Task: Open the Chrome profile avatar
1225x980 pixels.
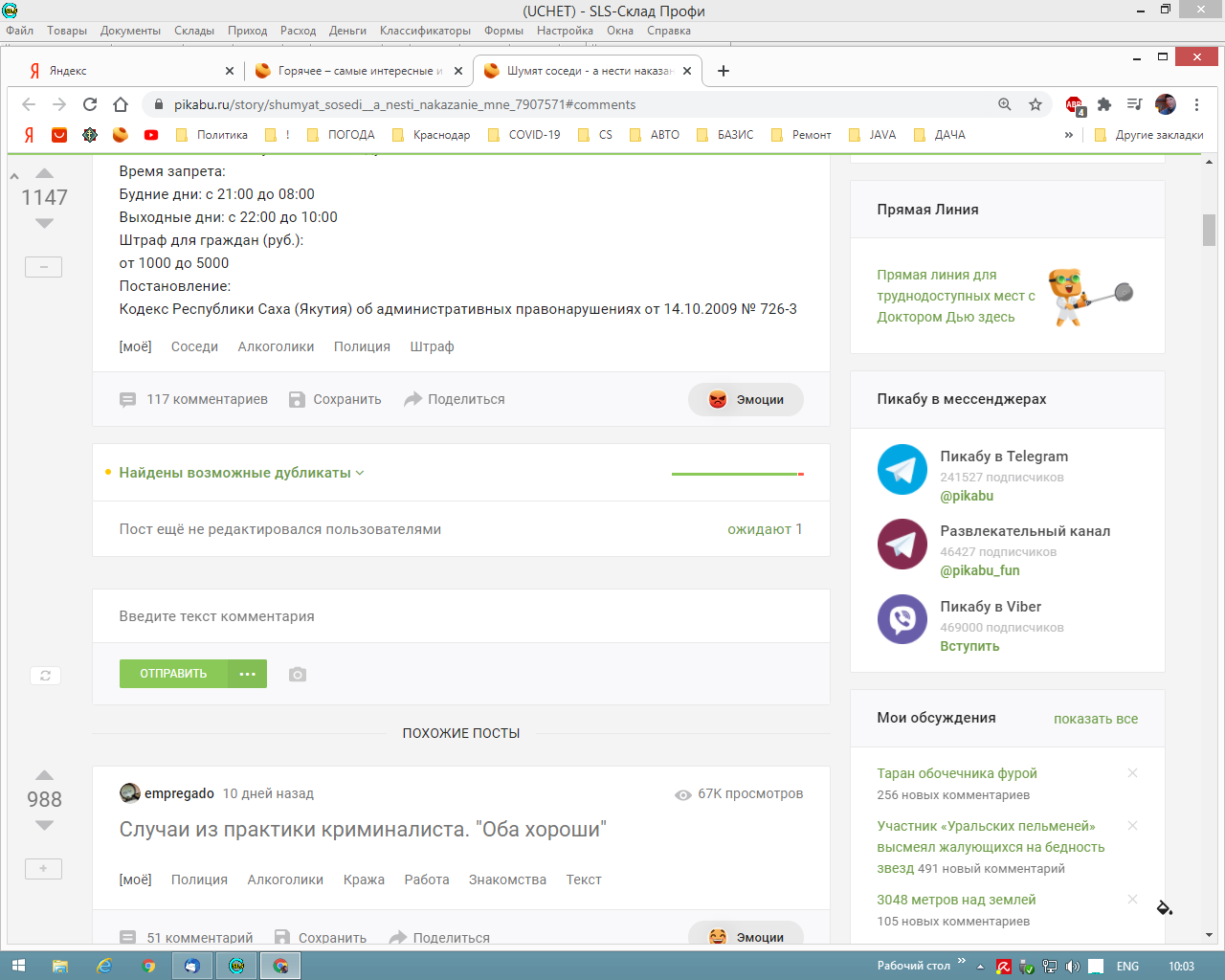Action: (1166, 104)
